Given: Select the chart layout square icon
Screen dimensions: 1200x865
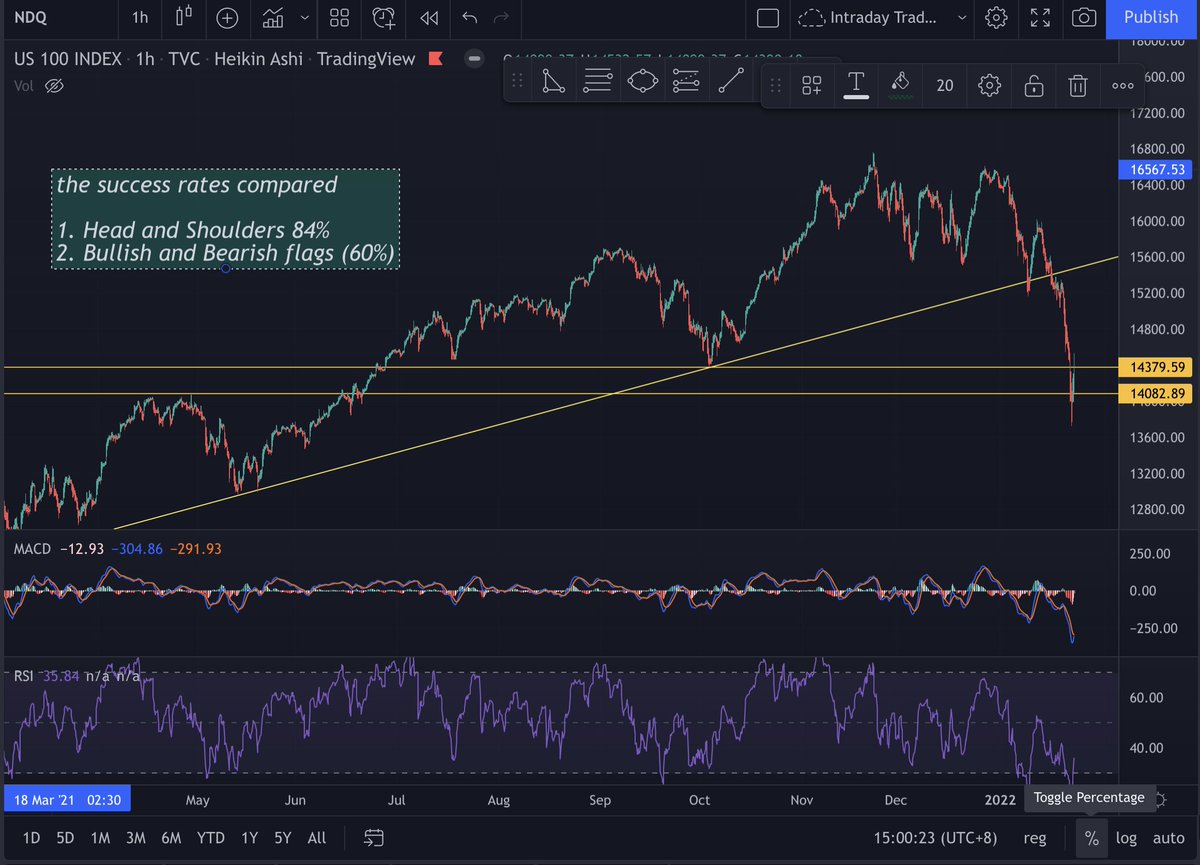Looking at the screenshot, I should point(768,17).
